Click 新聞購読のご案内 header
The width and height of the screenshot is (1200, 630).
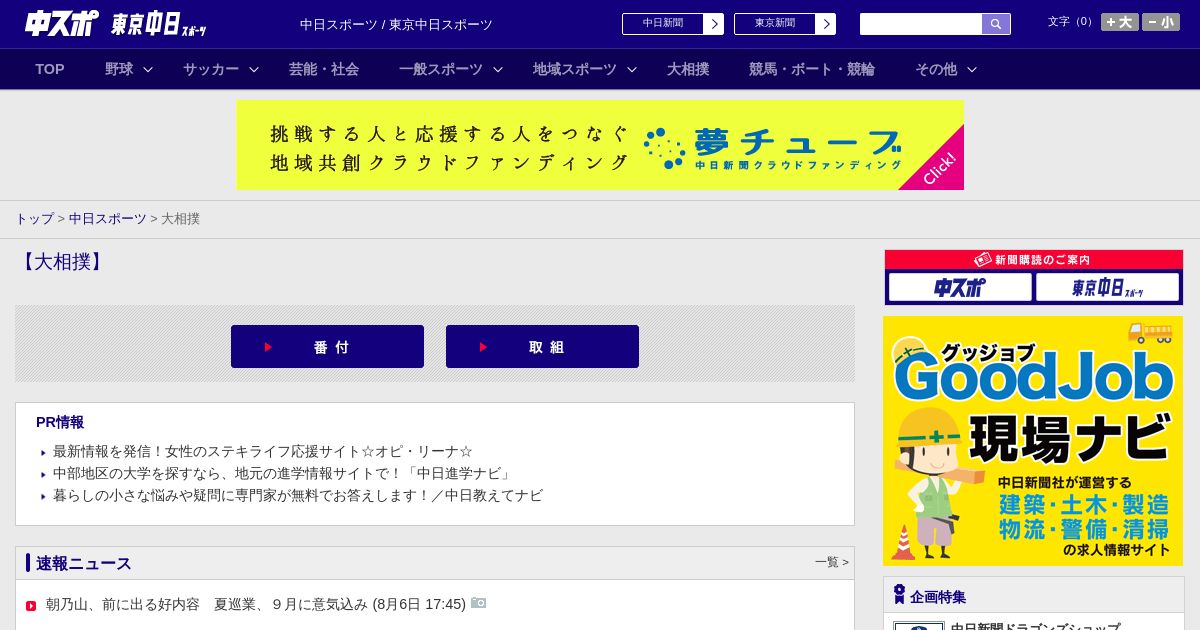coord(1034,259)
